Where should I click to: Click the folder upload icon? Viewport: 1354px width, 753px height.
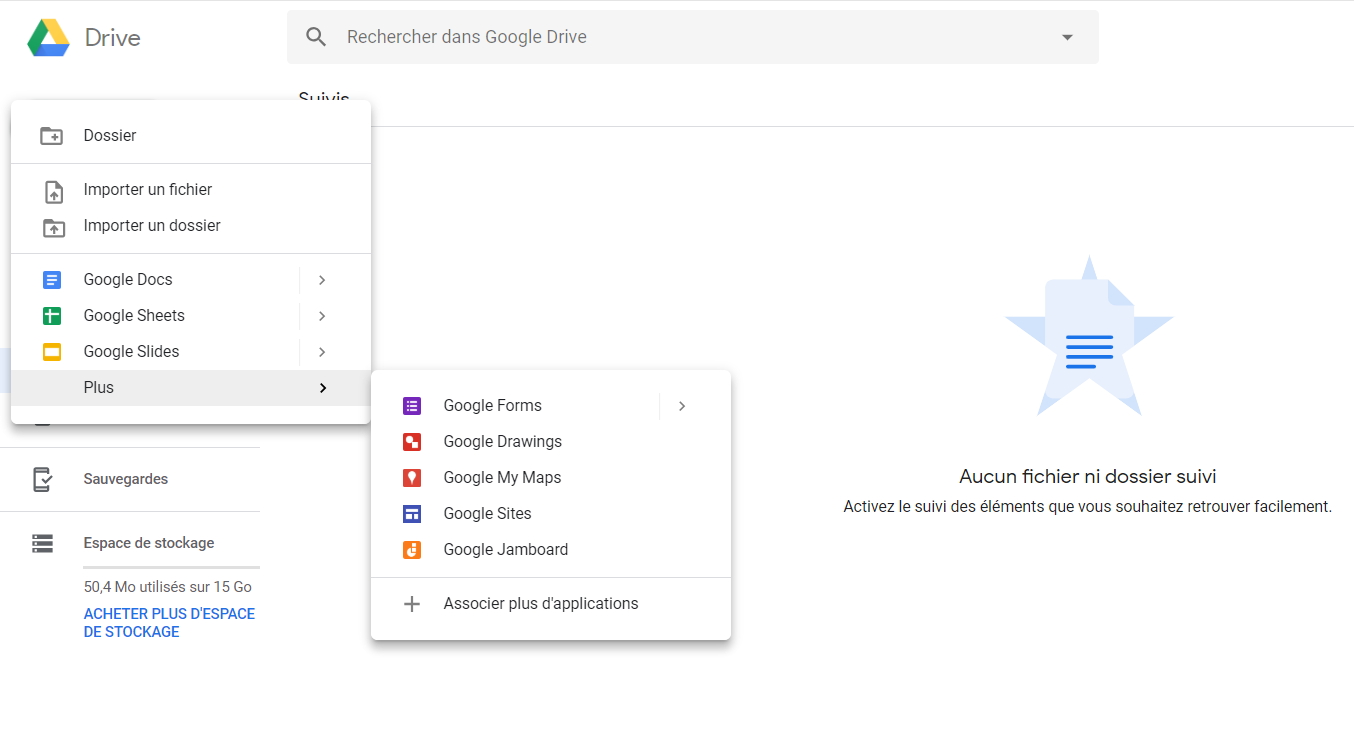pos(54,227)
